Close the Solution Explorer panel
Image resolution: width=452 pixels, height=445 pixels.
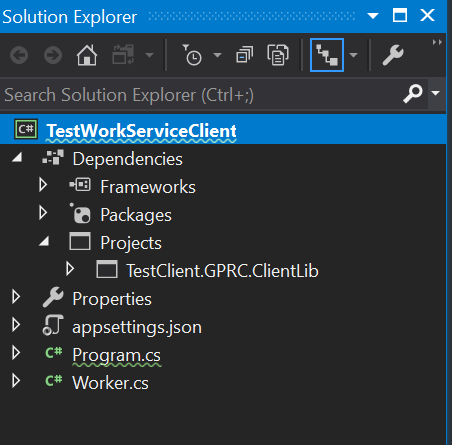point(427,15)
